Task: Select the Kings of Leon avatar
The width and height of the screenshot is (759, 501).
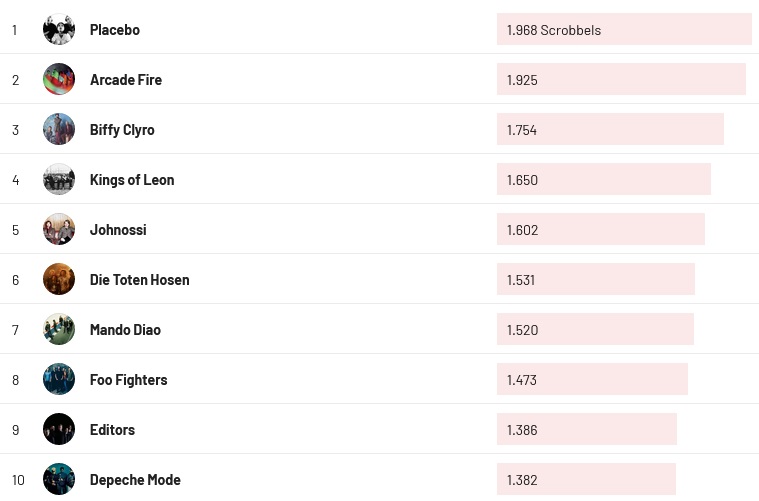Action: [x=59, y=179]
